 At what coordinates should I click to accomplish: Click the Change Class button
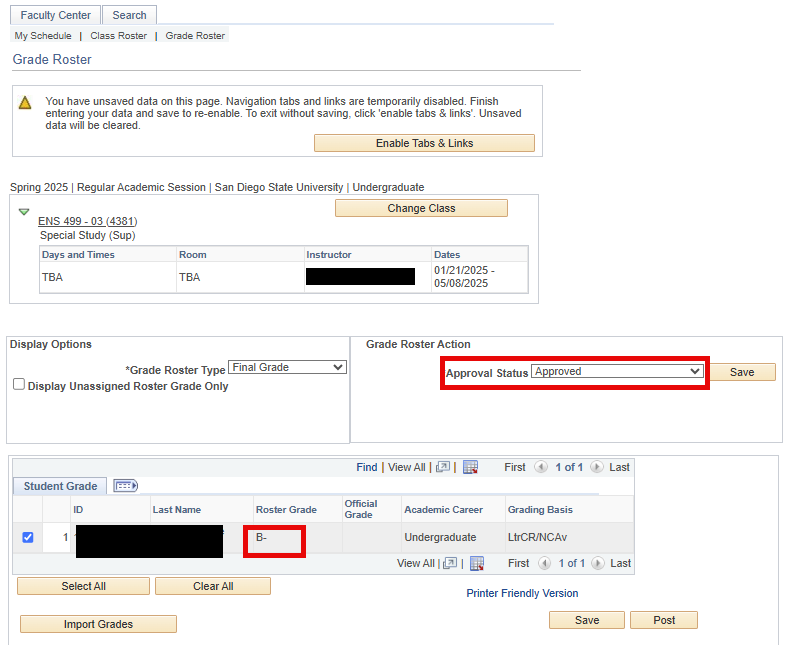coord(421,208)
